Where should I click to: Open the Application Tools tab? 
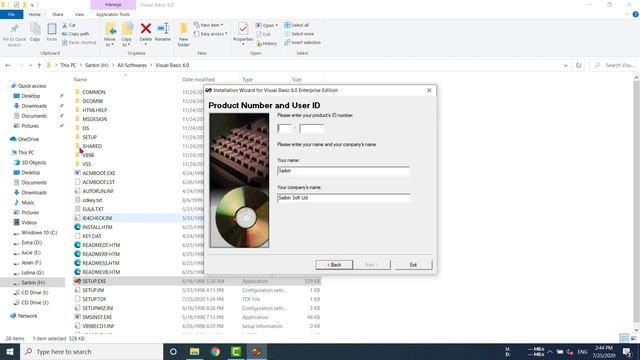tap(113, 15)
